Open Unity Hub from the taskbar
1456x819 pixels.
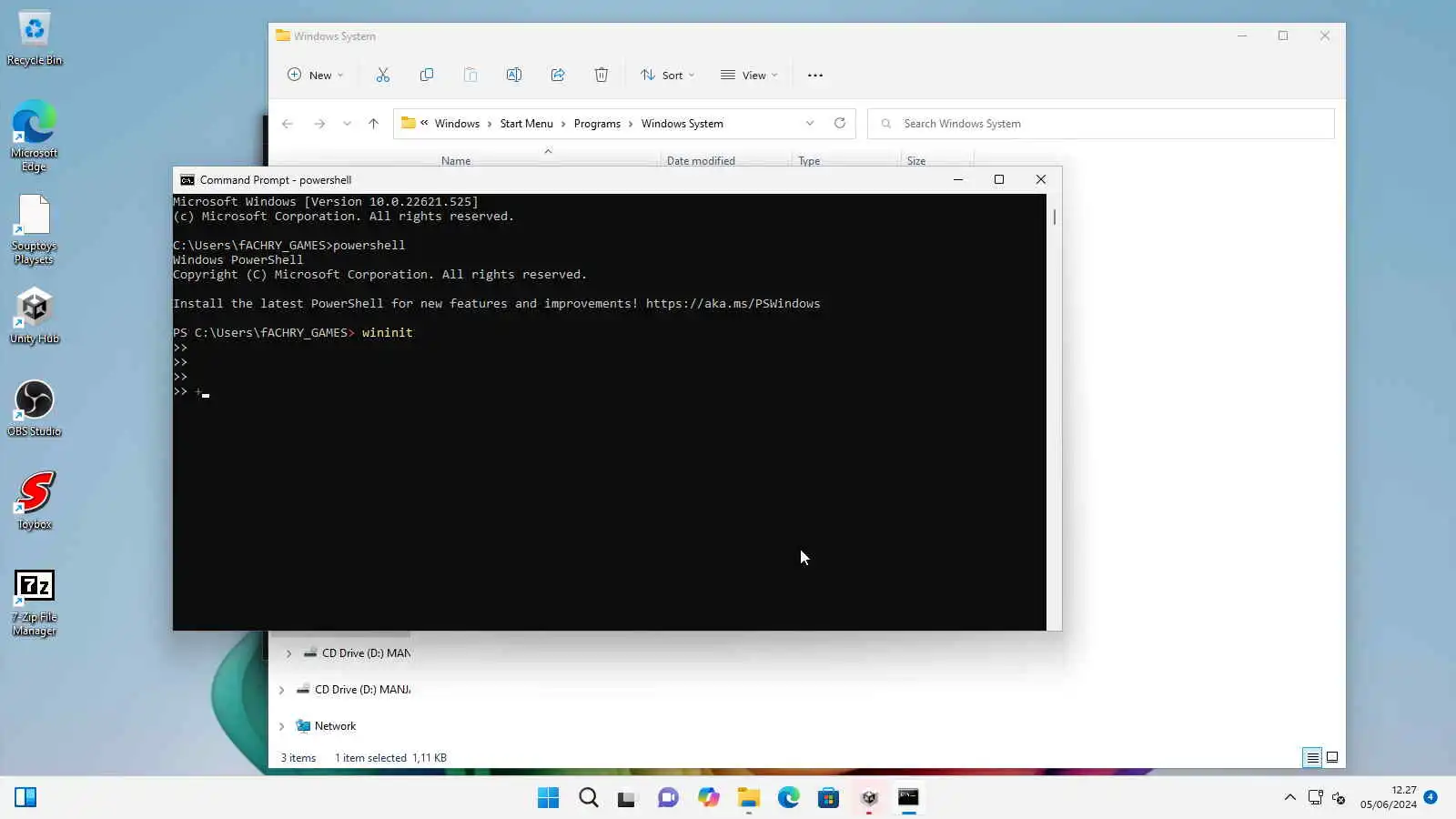[x=869, y=798]
